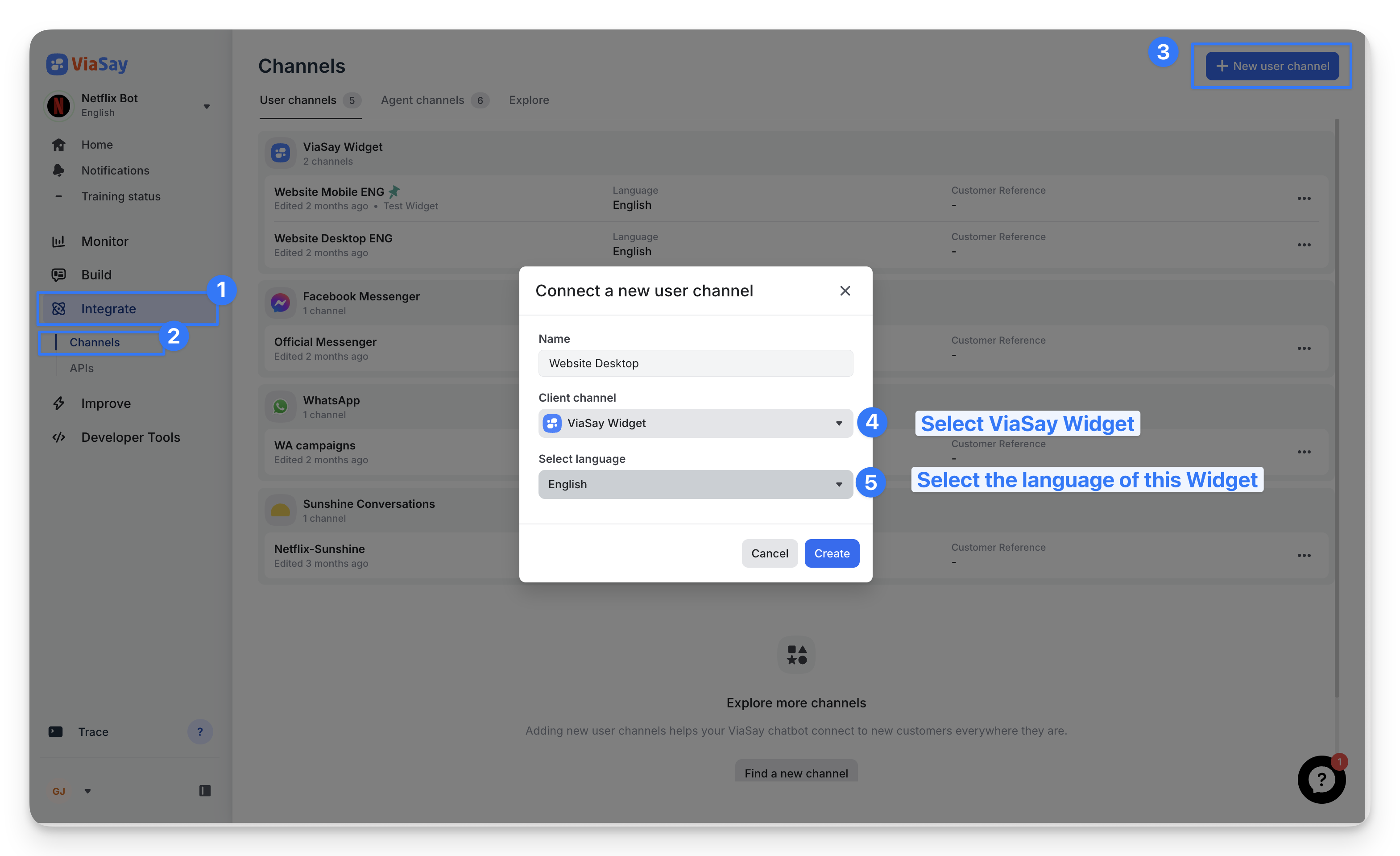
Task: Click the Name input field
Action: (x=696, y=363)
